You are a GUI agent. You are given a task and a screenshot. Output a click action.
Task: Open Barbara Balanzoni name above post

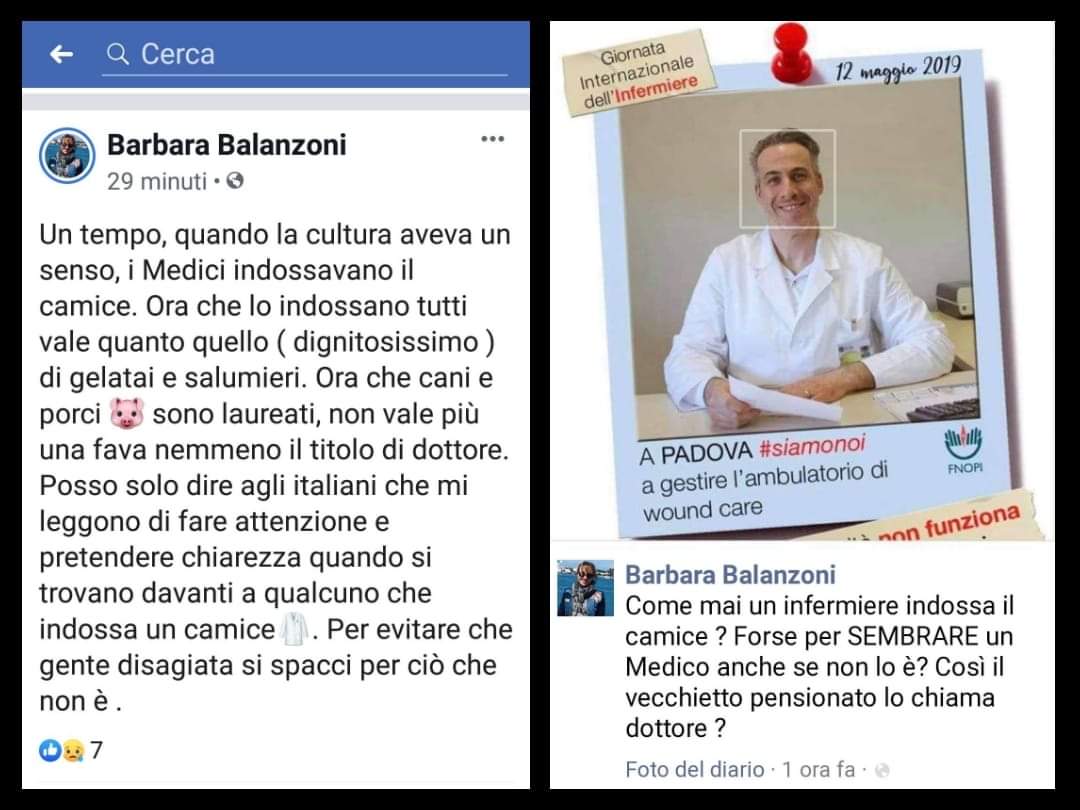point(227,145)
